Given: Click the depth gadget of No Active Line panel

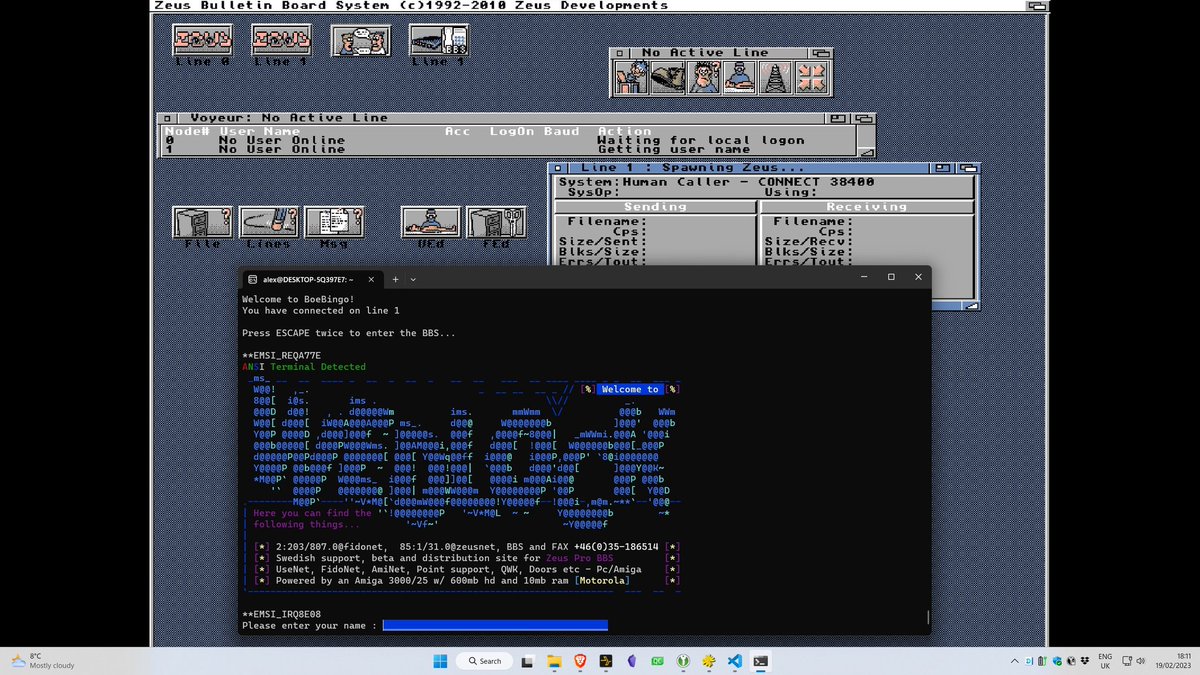Looking at the screenshot, I should point(821,52).
